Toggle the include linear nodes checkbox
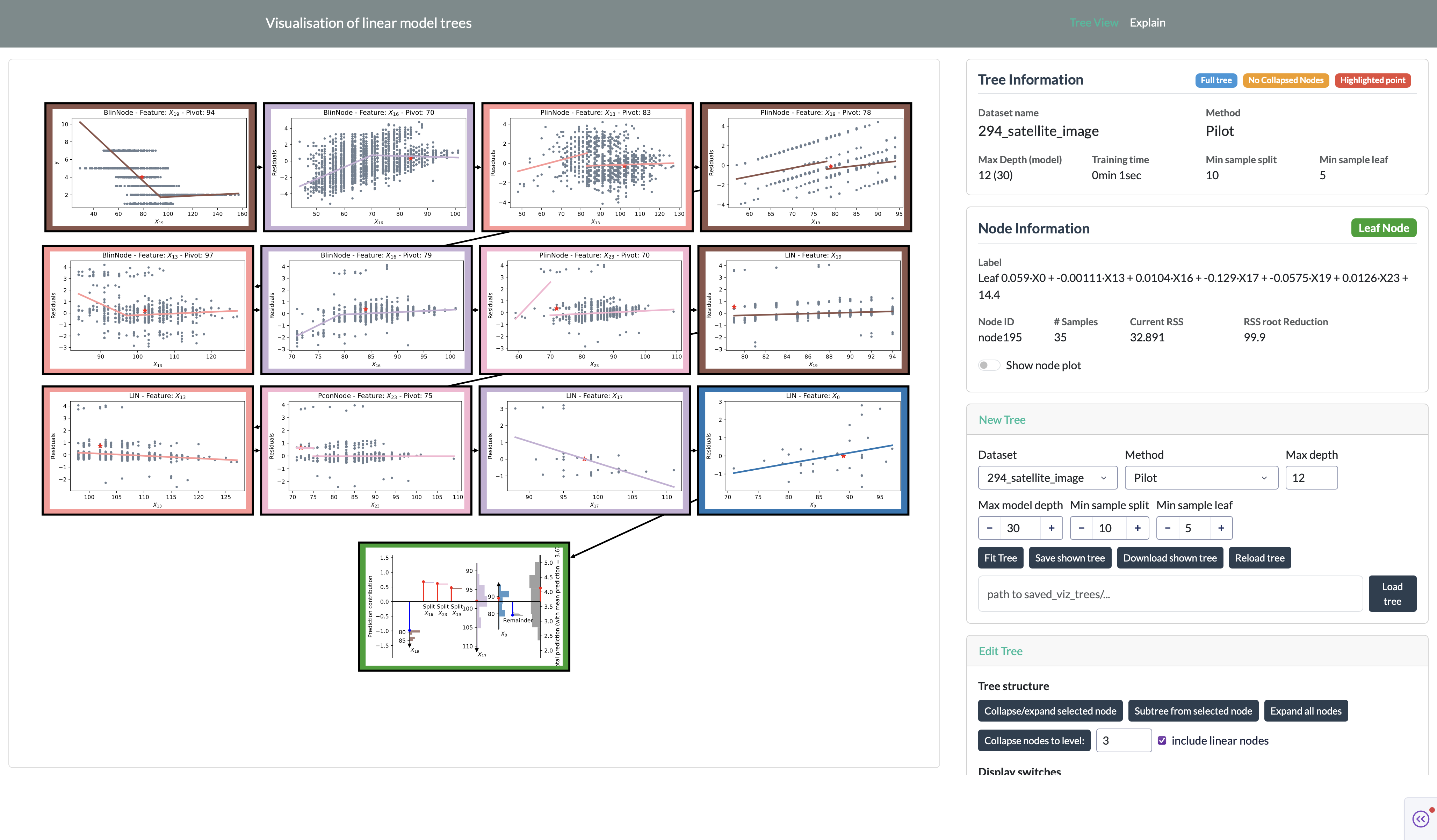Screen dimensions: 1437x840 tap(1162, 740)
